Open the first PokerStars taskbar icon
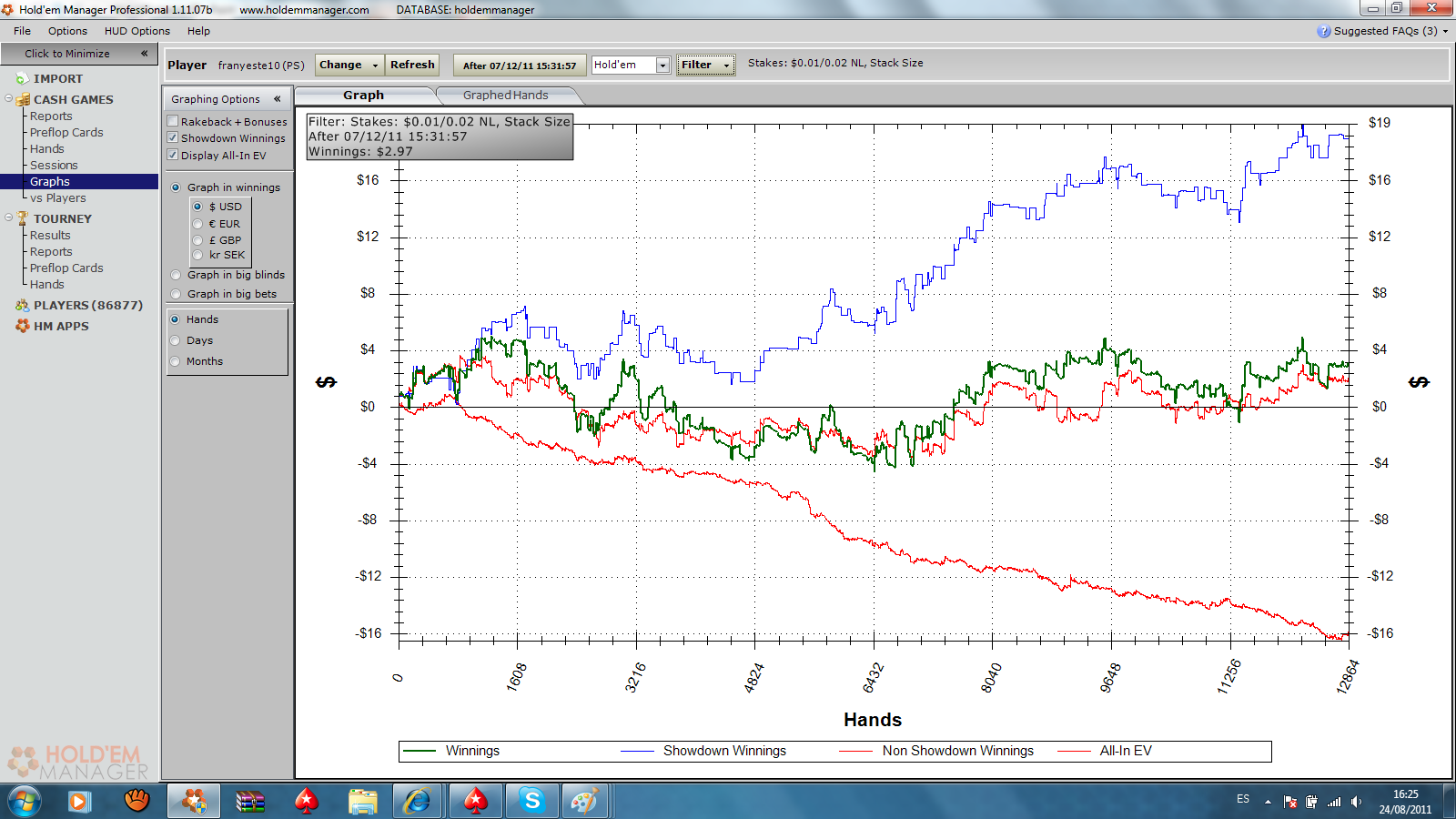Image resolution: width=1456 pixels, height=819 pixels. pos(307,802)
